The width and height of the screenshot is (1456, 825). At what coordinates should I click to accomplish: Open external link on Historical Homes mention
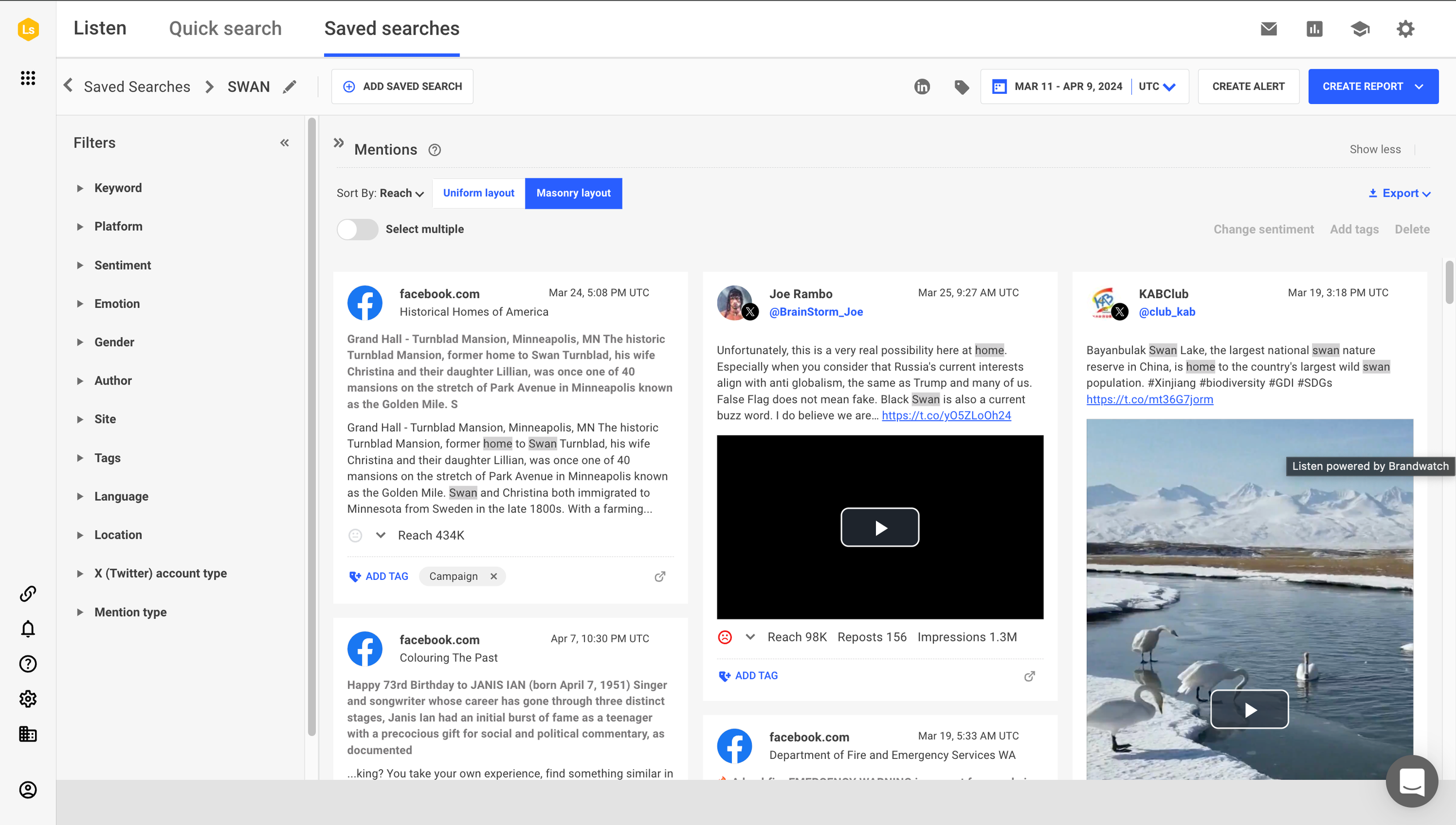pos(660,576)
